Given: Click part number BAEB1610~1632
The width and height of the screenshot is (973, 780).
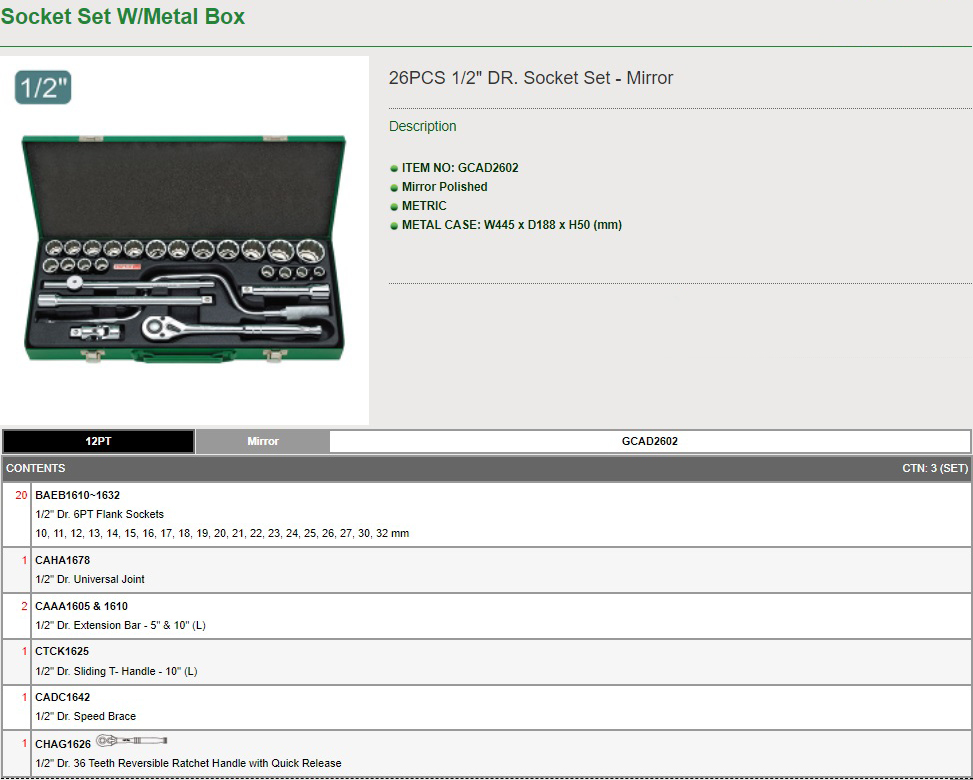Looking at the screenshot, I should tap(78, 495).
